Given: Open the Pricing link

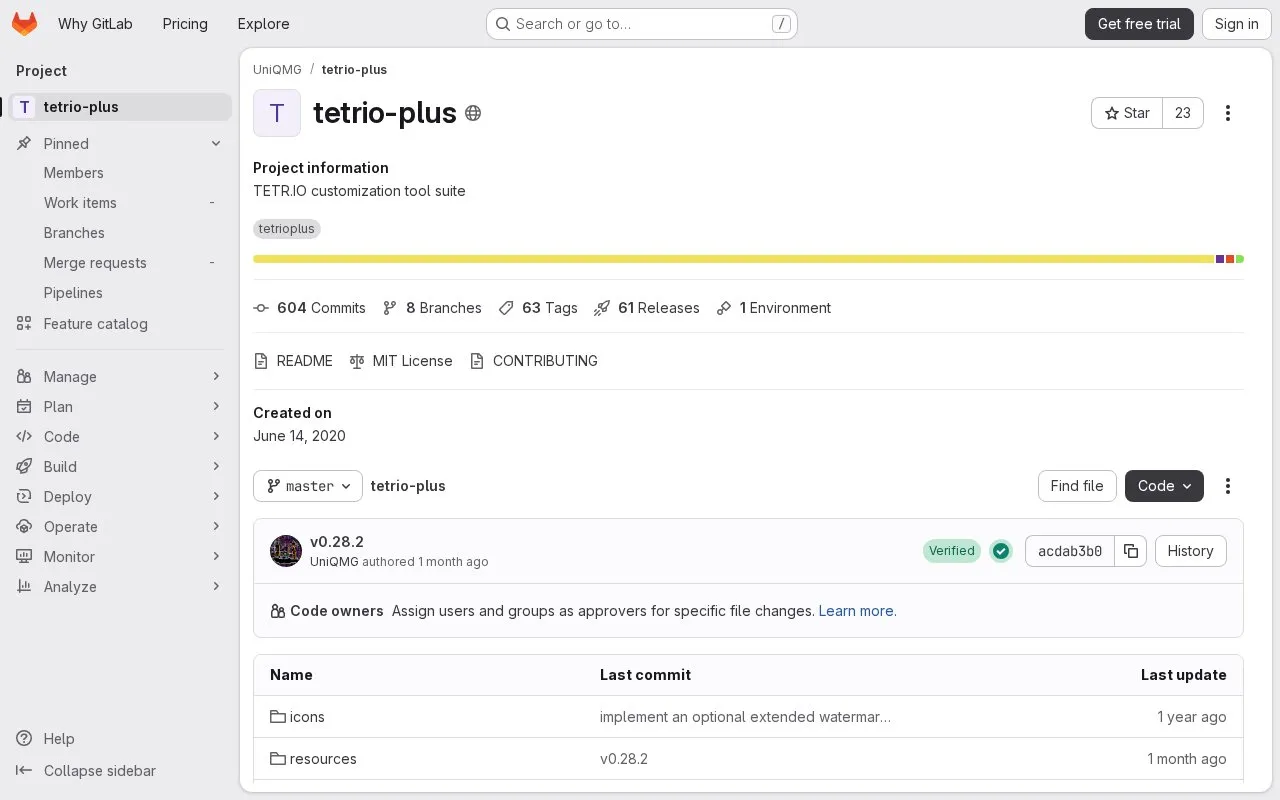Looking at the screenshot, I should click(x=185, y=24).
